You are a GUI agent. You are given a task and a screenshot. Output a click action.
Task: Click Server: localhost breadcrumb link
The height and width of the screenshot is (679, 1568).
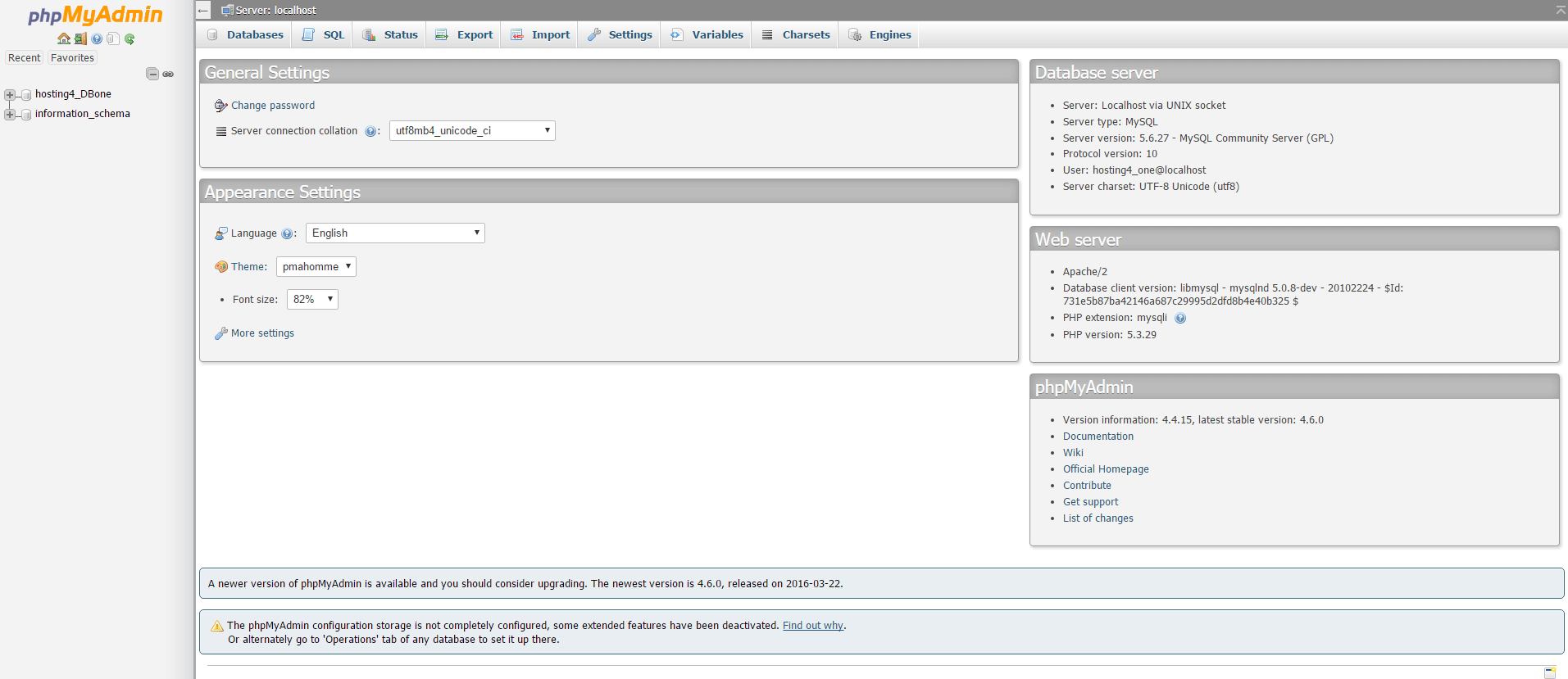coord(275,11)
